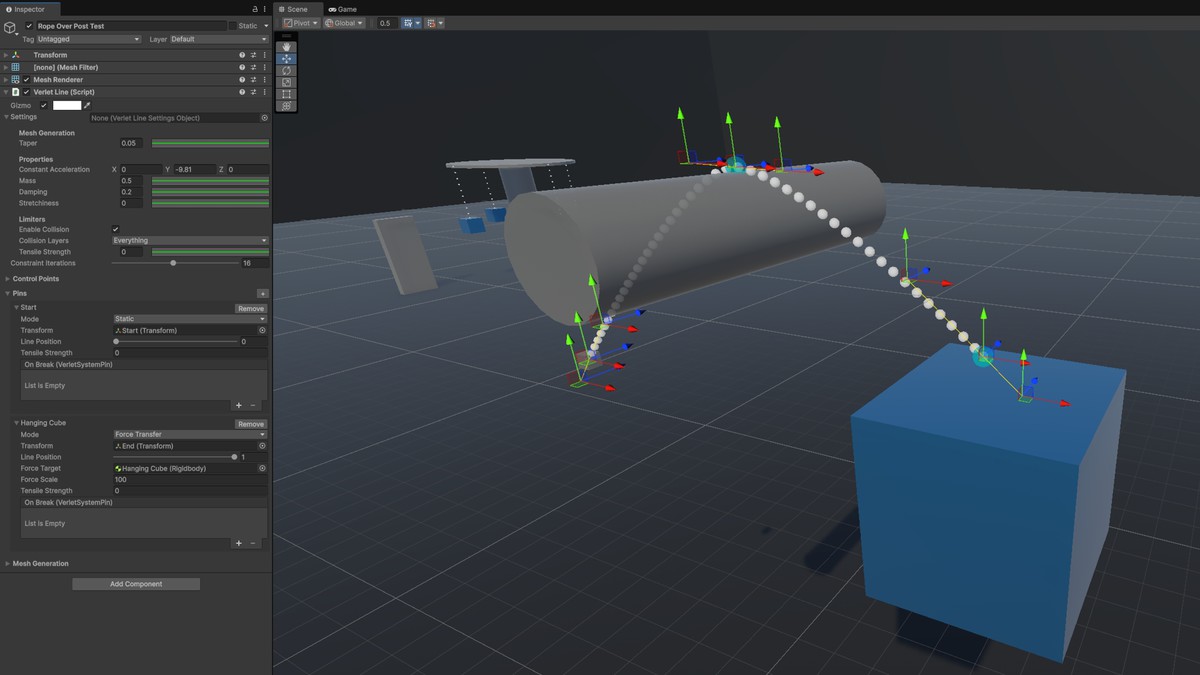The height and width of the screenshot is (675, 1200).
Task: Toggle the Enable Collision checkbox
Action: click(115, 229)
